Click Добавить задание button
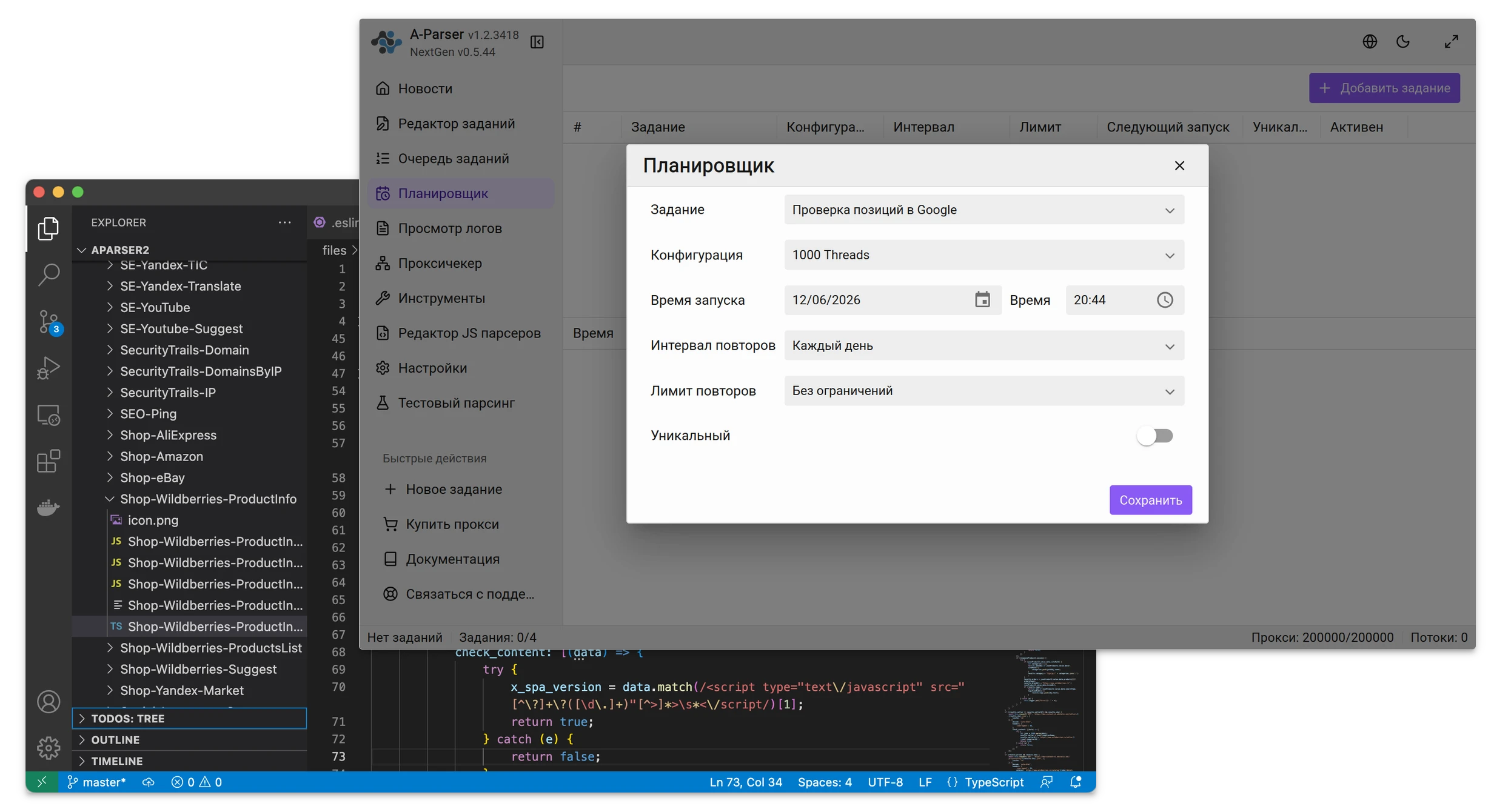 point(1384,88)
